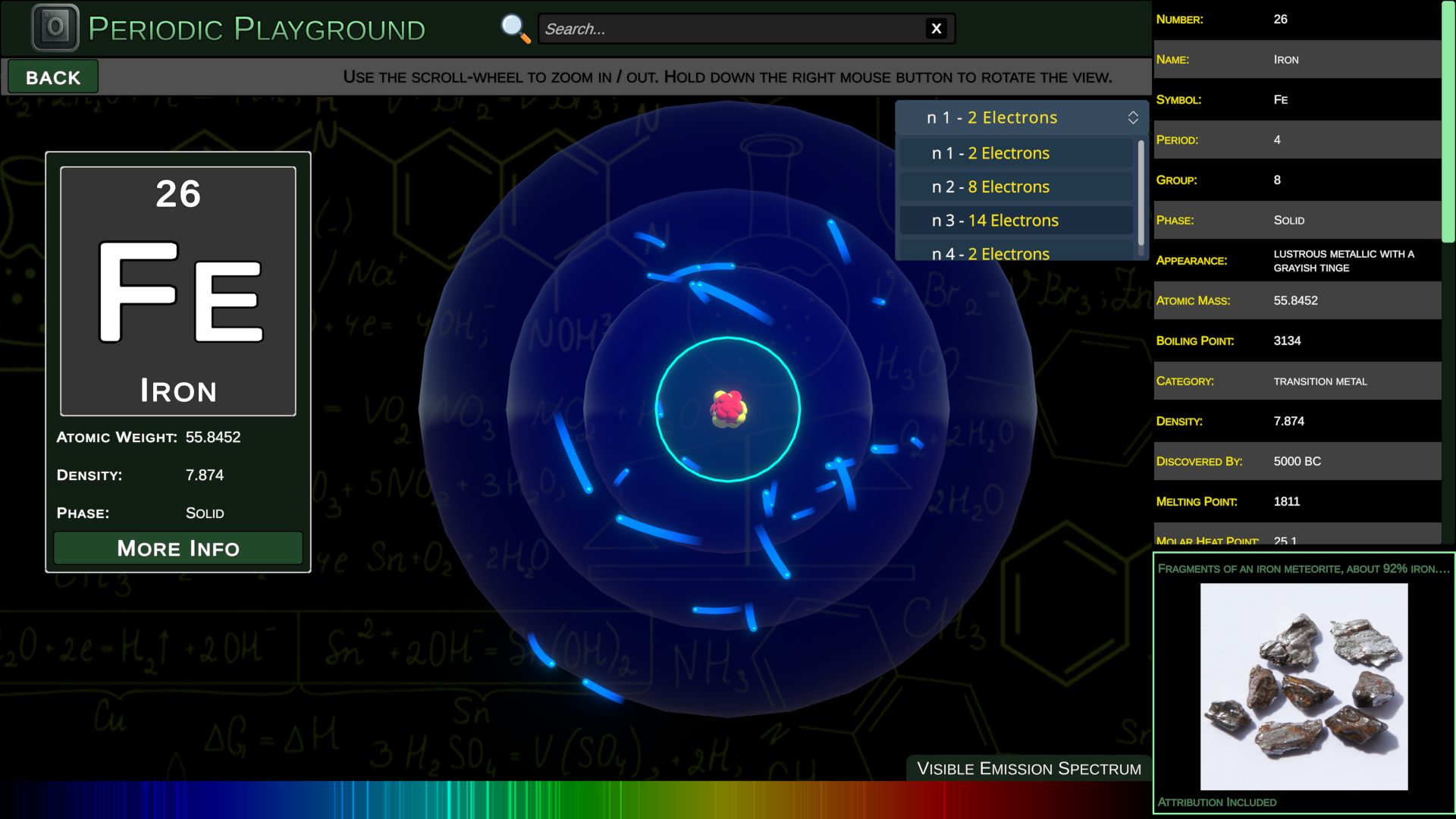Expand the electron shell dropdown
The height and width of the screenshot is (819, 1456).
[1021, 118]
